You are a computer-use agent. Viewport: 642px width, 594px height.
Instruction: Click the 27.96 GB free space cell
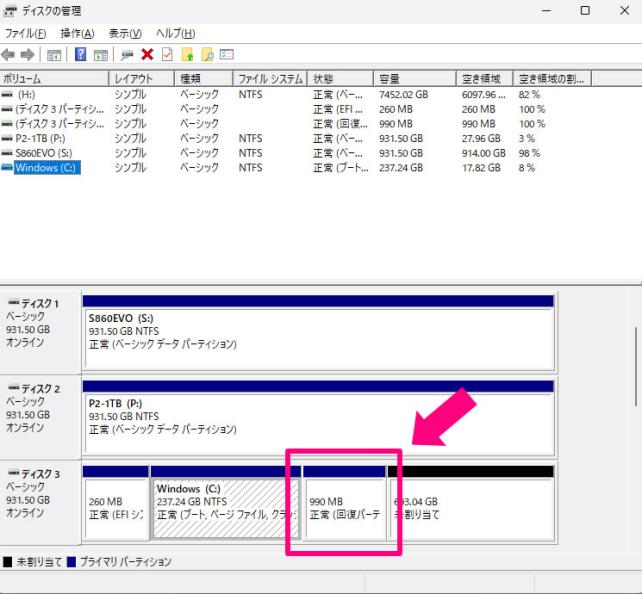(481, 138)
